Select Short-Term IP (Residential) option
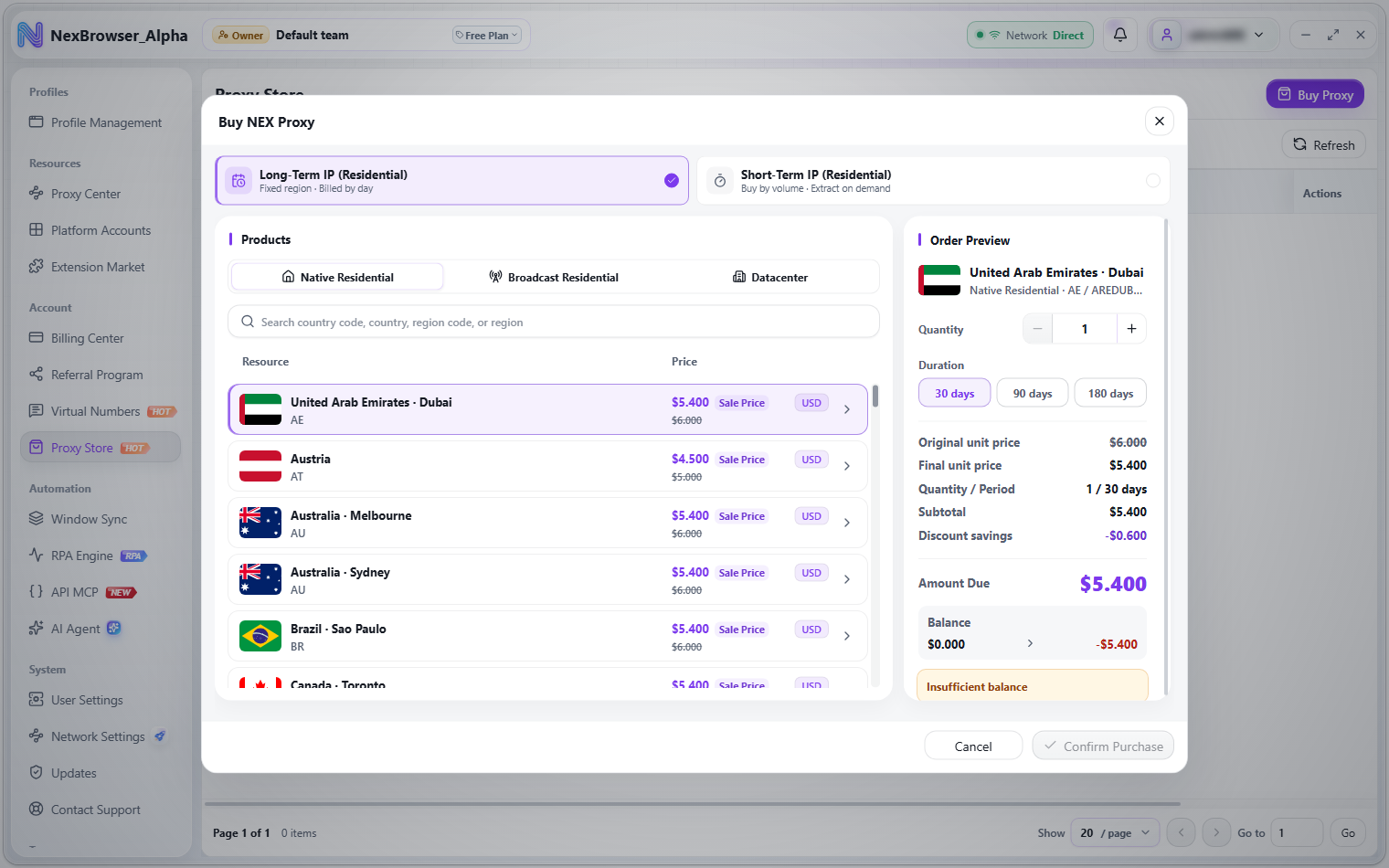Screen dimensions: 1389x868 933,180
